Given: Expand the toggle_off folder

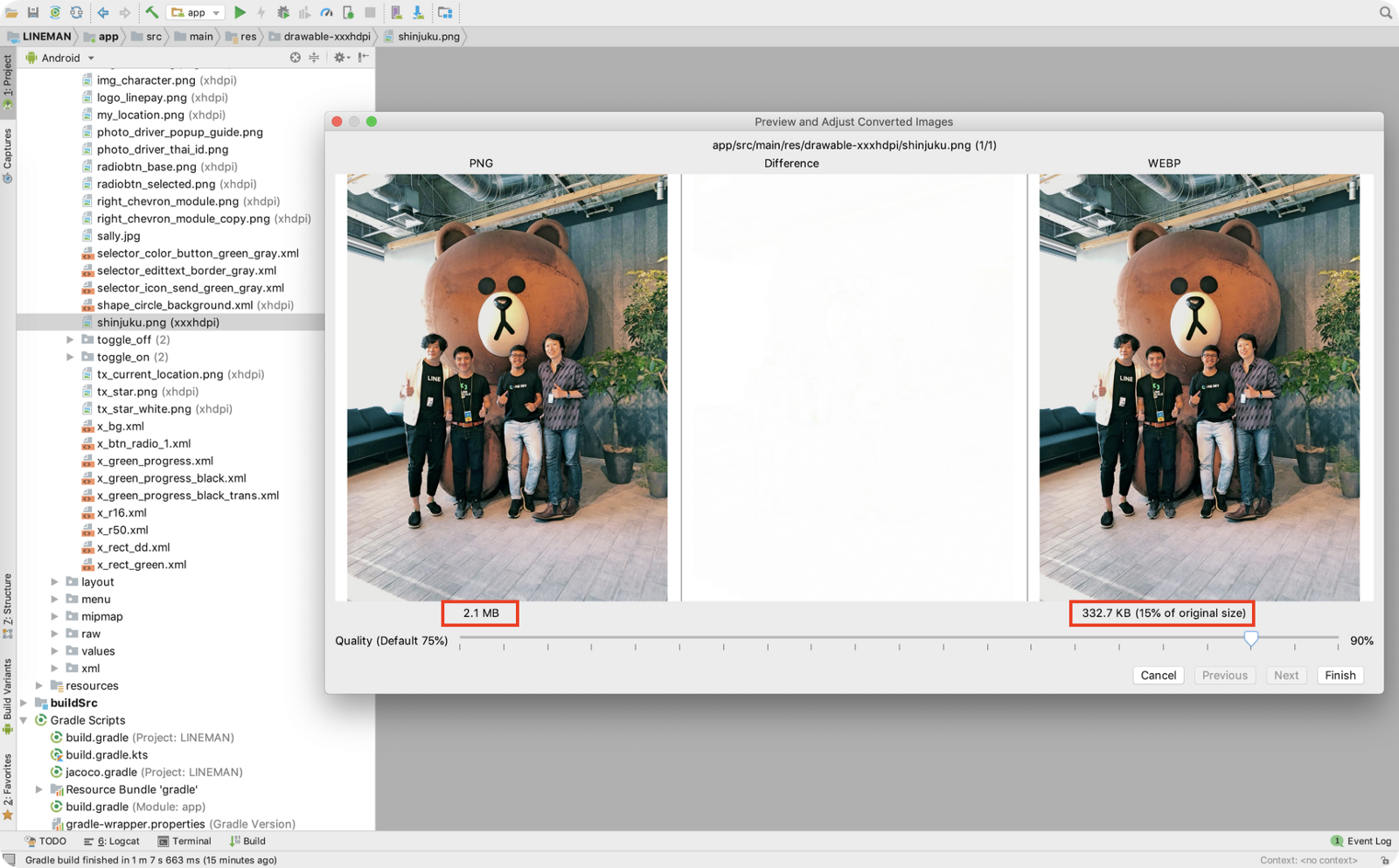Looking at the screenshot, I should (70, 339).
